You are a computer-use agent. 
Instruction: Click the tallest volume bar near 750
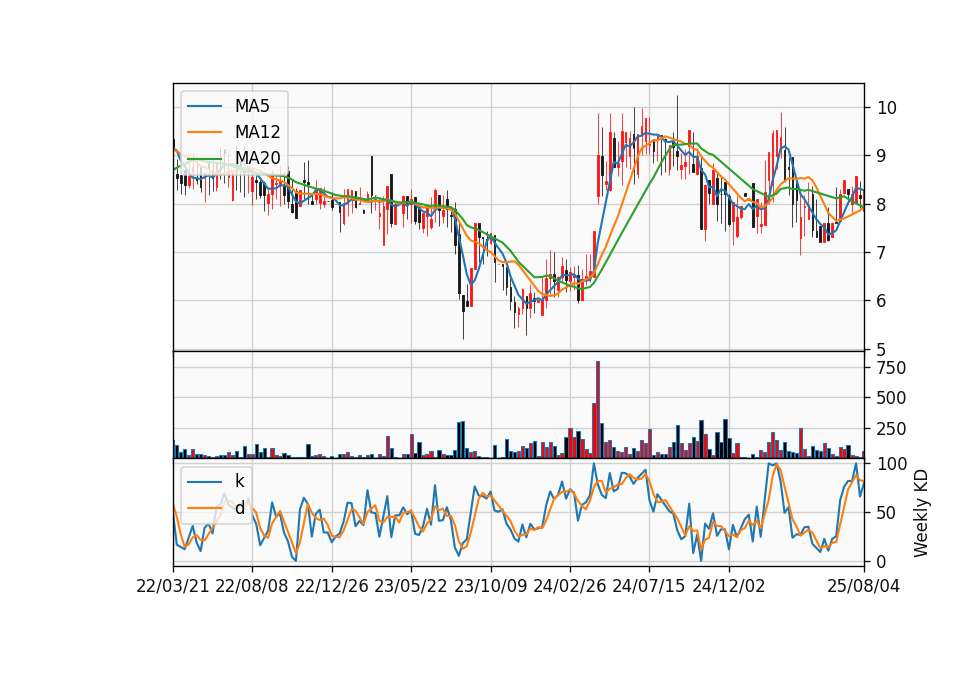click(598, 410)
